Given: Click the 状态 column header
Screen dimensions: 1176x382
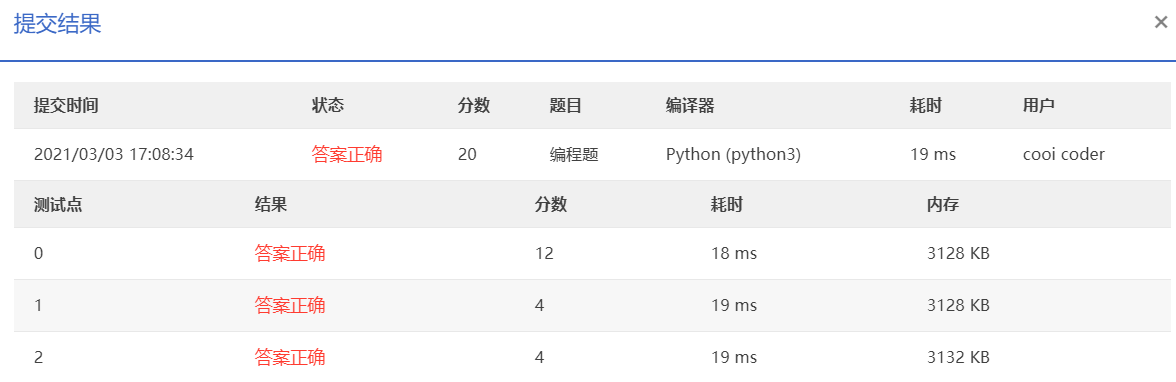Looking at the screenshot, I should pyautogui.click(x=328, y=106).
